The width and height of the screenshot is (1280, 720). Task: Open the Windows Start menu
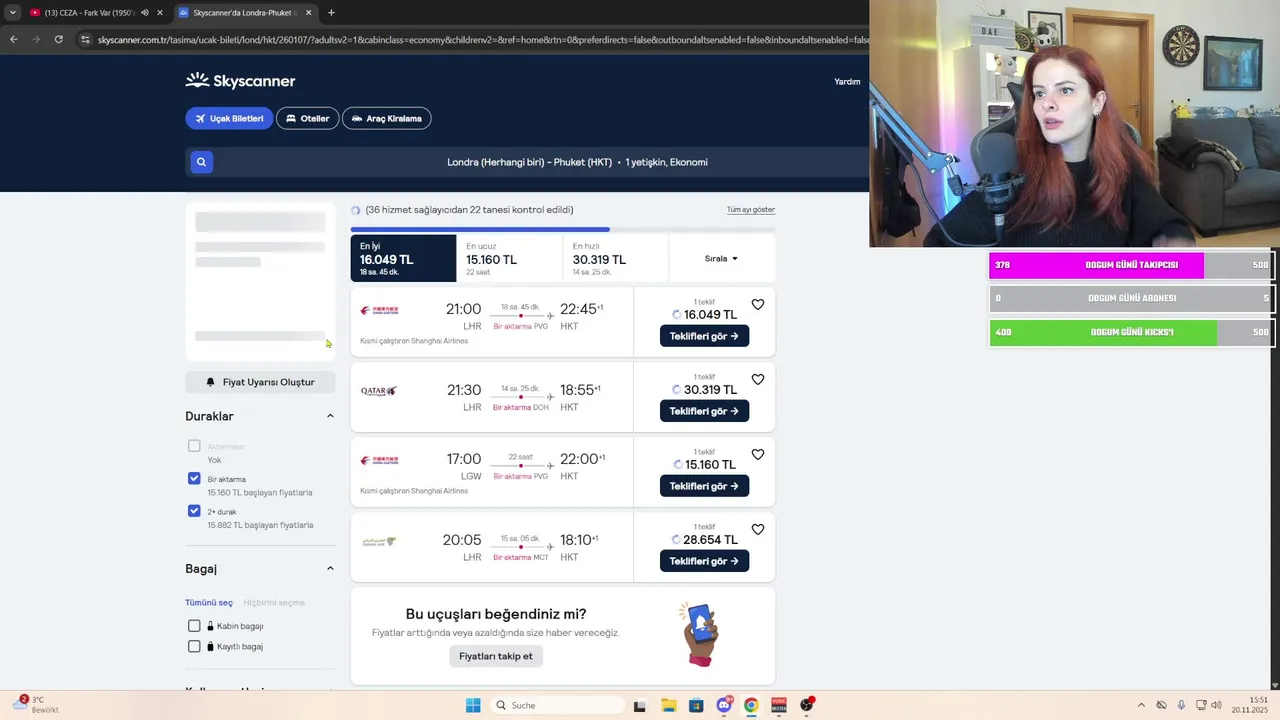click(473, 705)
